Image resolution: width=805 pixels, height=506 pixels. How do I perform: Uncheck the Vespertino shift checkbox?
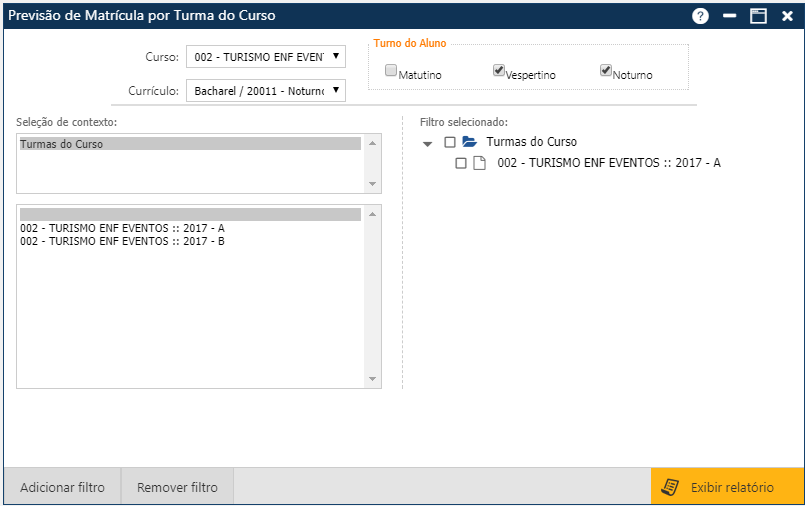pyautogui.click(x=499, y=71)
